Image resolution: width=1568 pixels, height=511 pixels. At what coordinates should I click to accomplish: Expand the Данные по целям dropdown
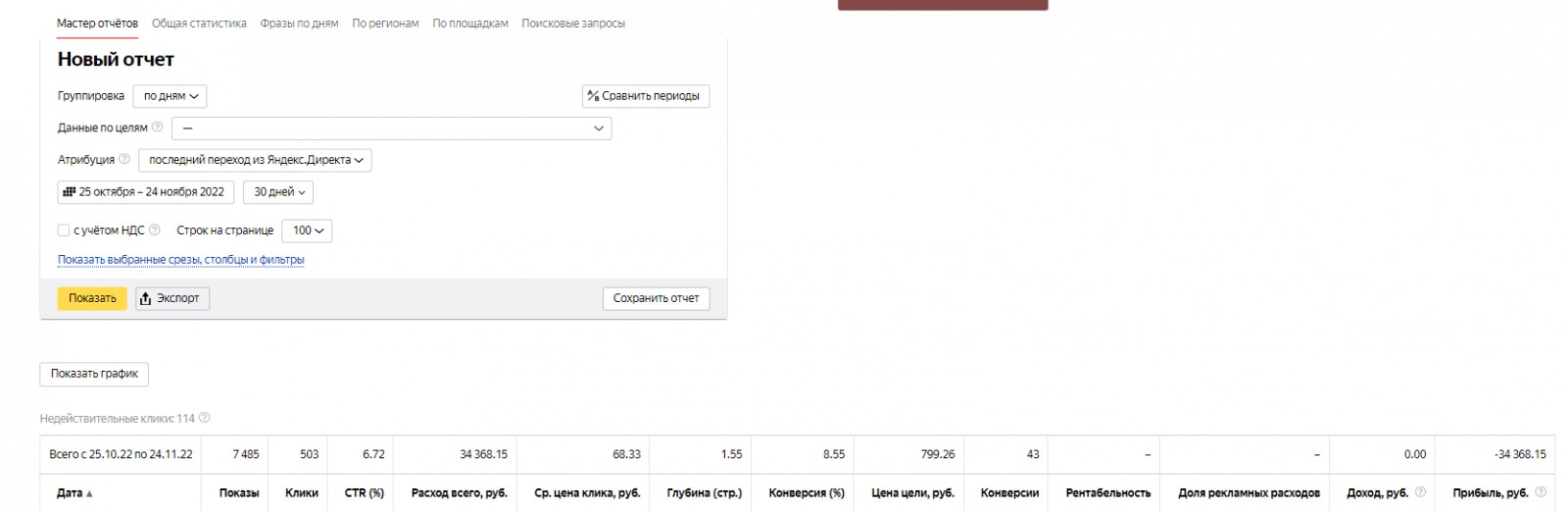(x=392, y=128)
